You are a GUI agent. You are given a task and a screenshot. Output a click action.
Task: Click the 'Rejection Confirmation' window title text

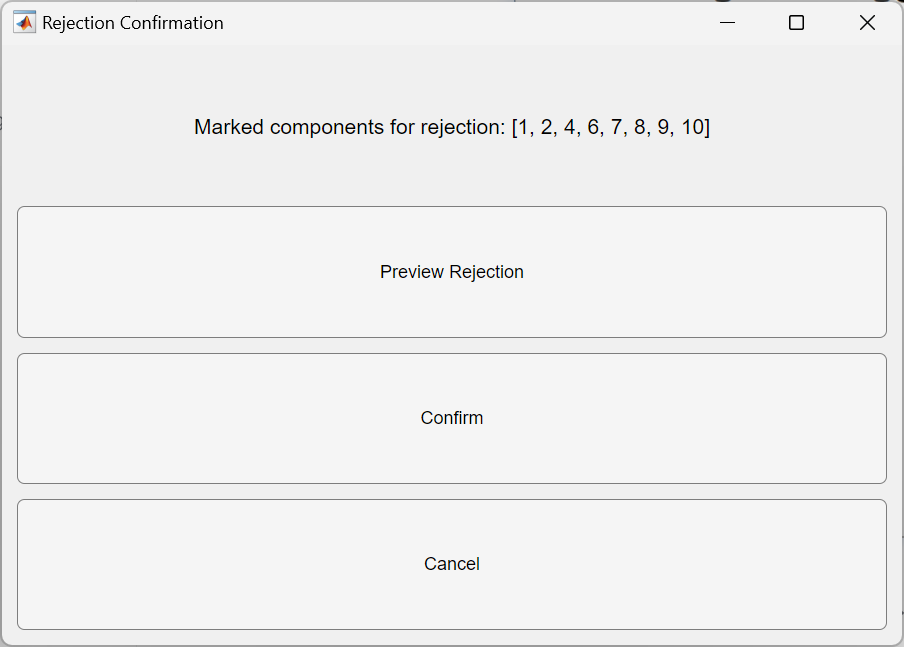point(133,23)
